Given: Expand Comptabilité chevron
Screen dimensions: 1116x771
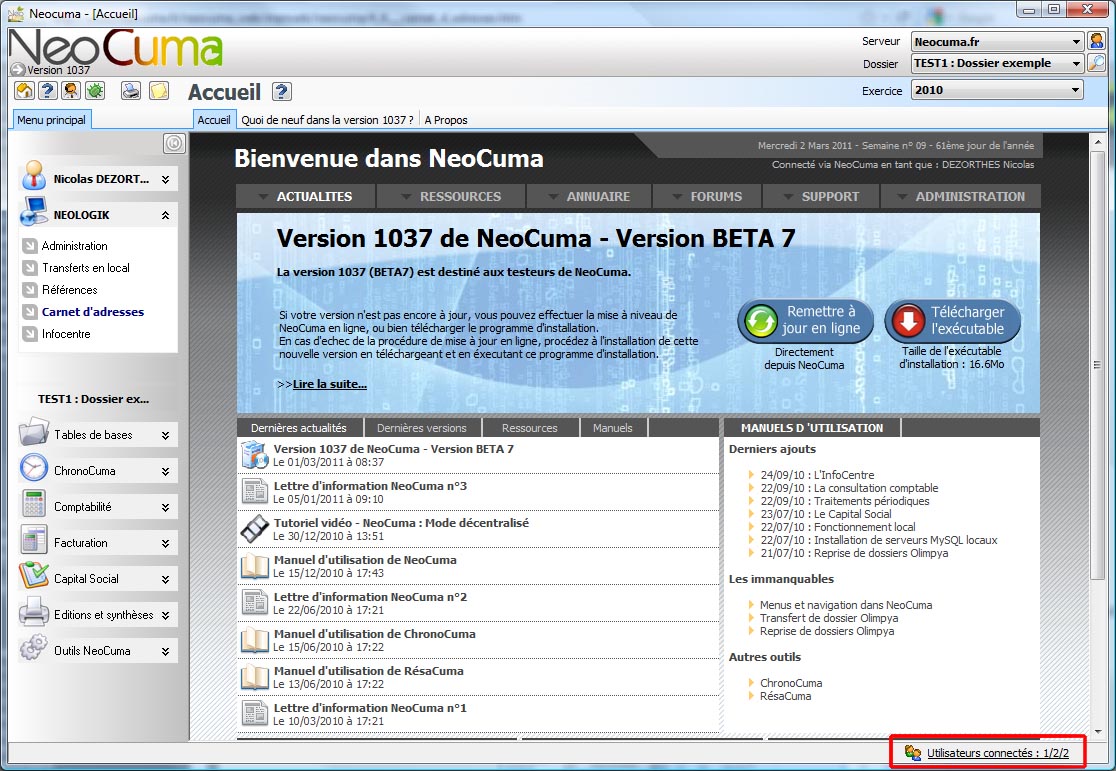Looking at the screenshot, I should coord(165,508).
